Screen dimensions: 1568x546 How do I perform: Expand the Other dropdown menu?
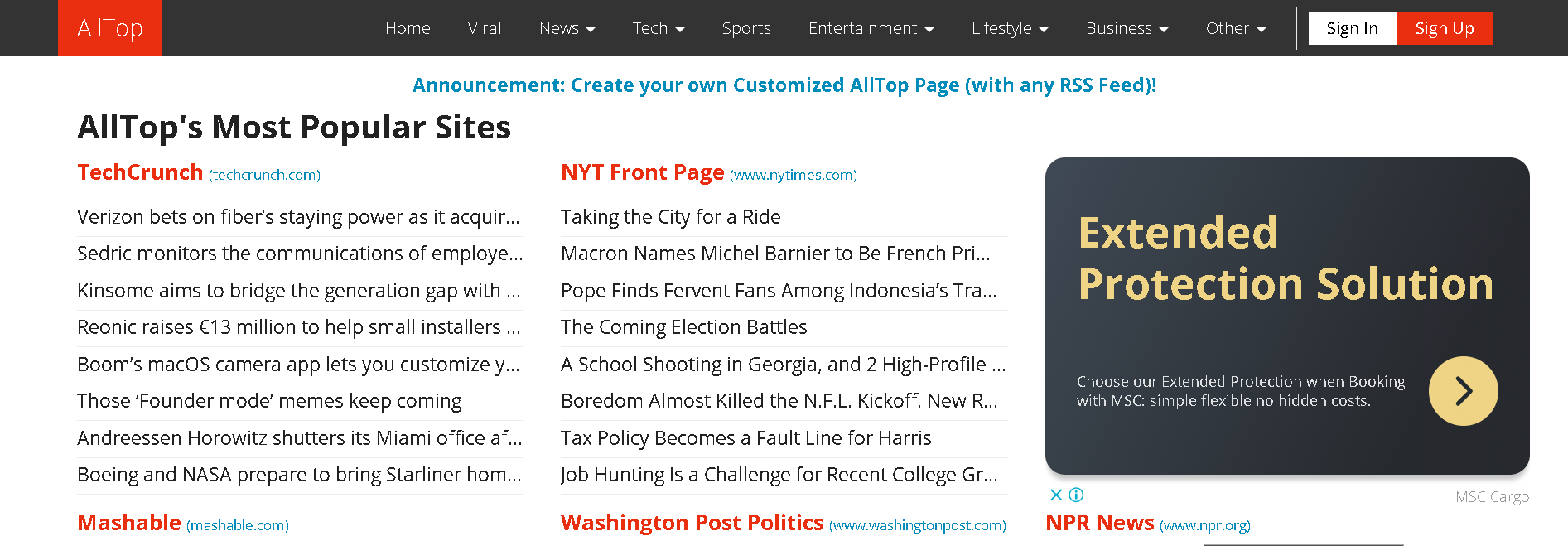click(x=1236, y=28)
